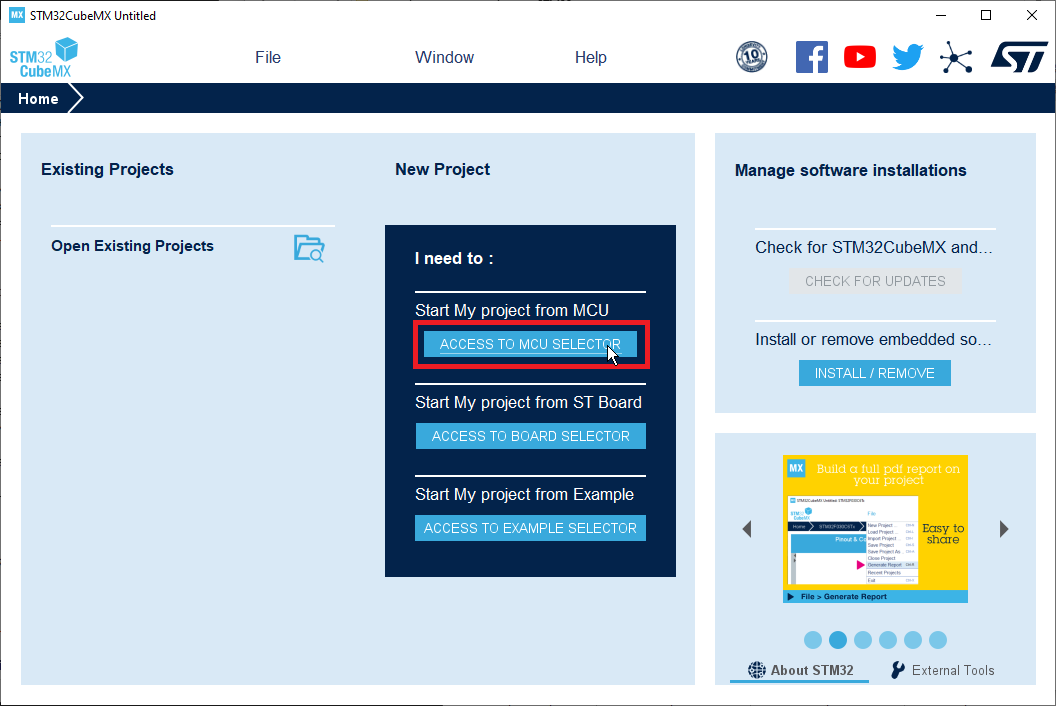Click 'Check for STM32CubeMX and...' text
This screenshot has height=706, width=1056.
[873, 247]
